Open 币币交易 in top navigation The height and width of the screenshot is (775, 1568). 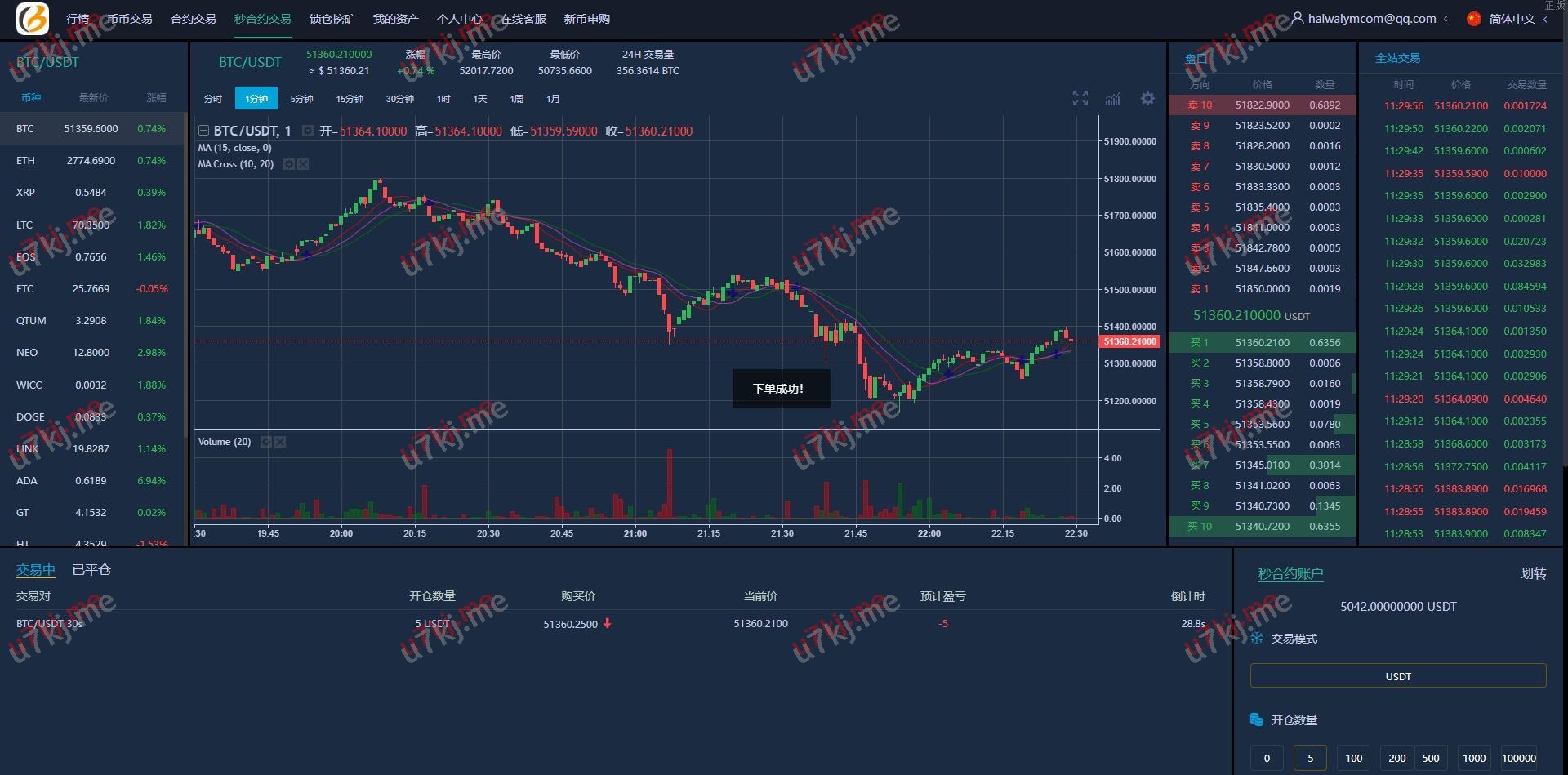(x=130, y=19)
